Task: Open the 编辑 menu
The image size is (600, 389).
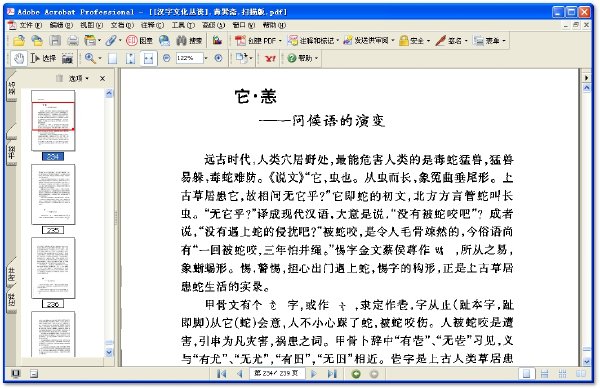Action: pos(61,25)
